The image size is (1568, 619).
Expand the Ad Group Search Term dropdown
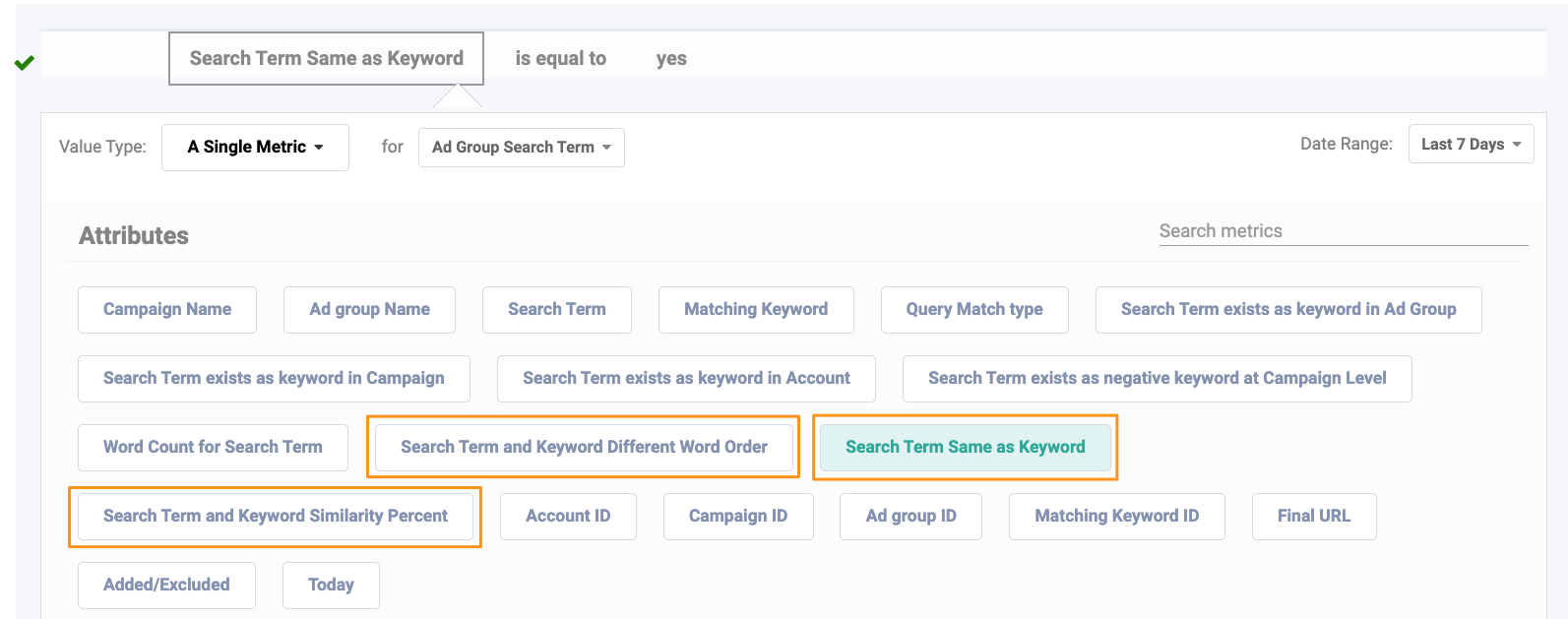click(521, 148)
